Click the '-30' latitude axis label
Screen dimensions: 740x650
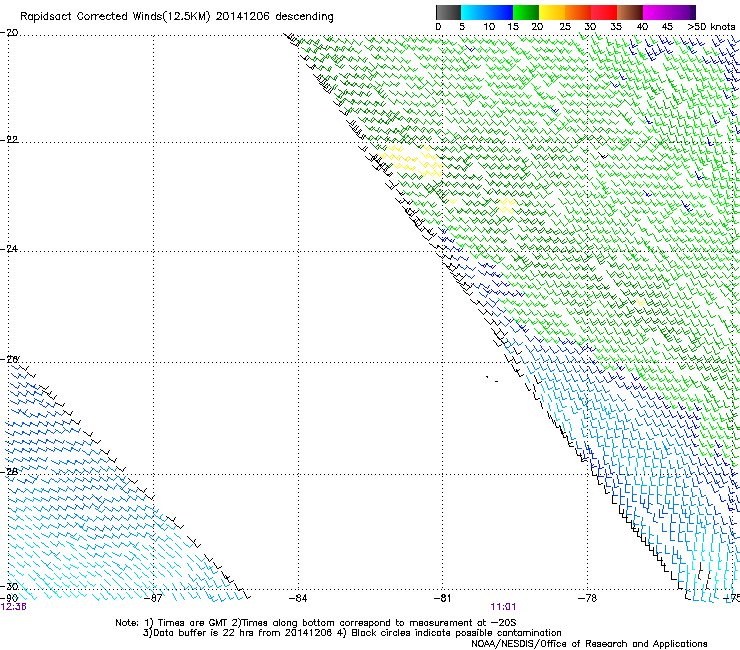9,586
